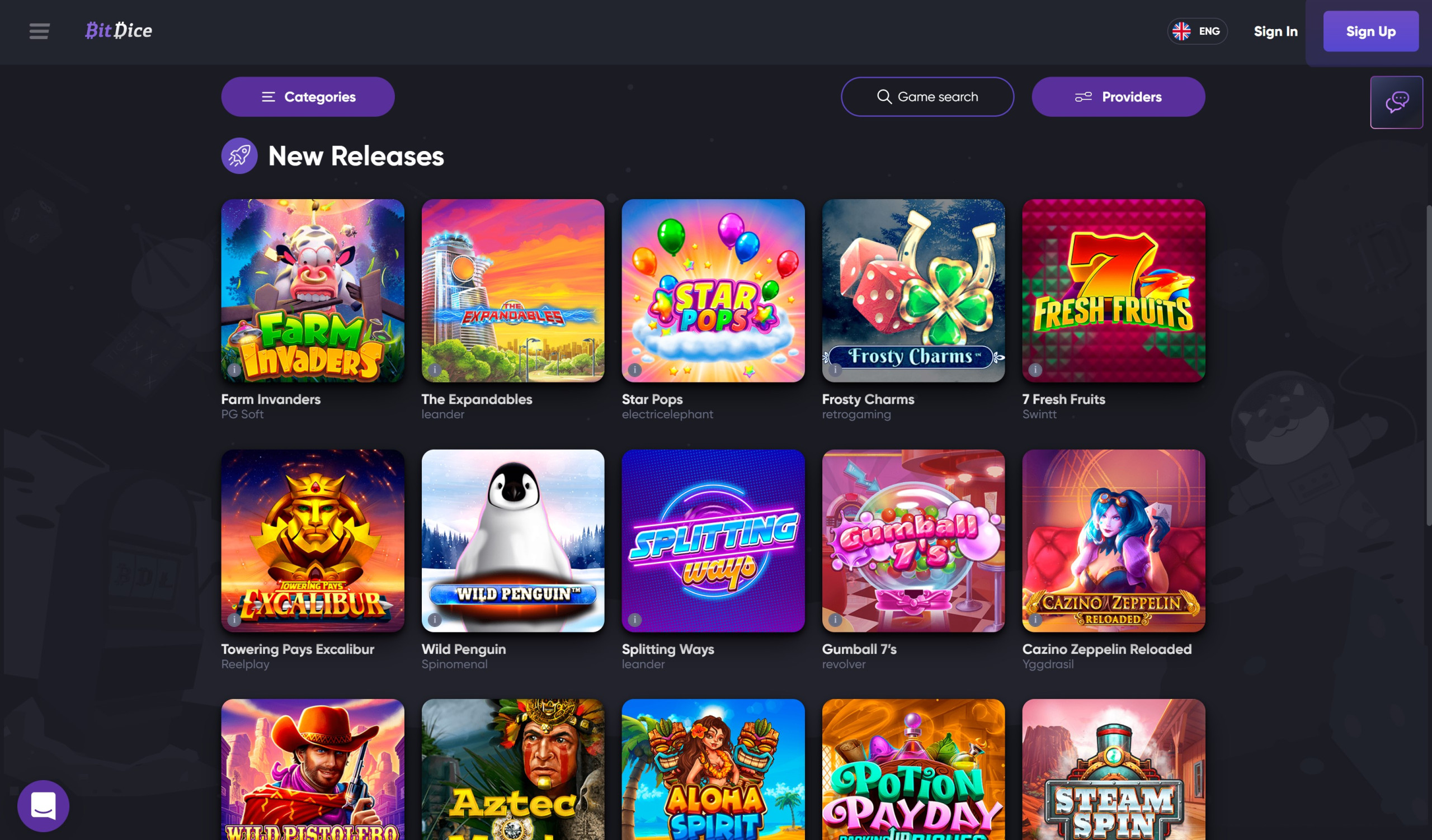1432x840 pixels.
Task: Expand the Categories menu
Action: 308,97
